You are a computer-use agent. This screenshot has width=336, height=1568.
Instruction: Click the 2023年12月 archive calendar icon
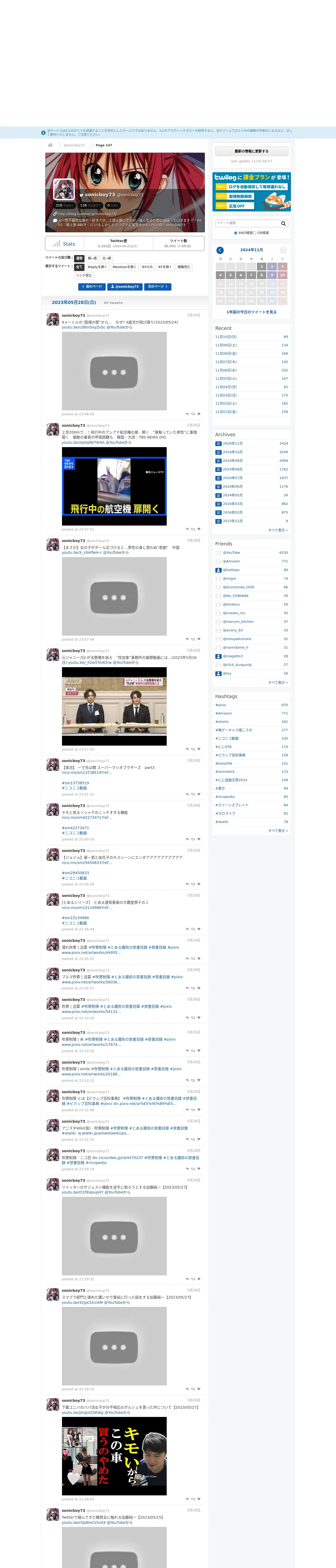coord(218,521)
